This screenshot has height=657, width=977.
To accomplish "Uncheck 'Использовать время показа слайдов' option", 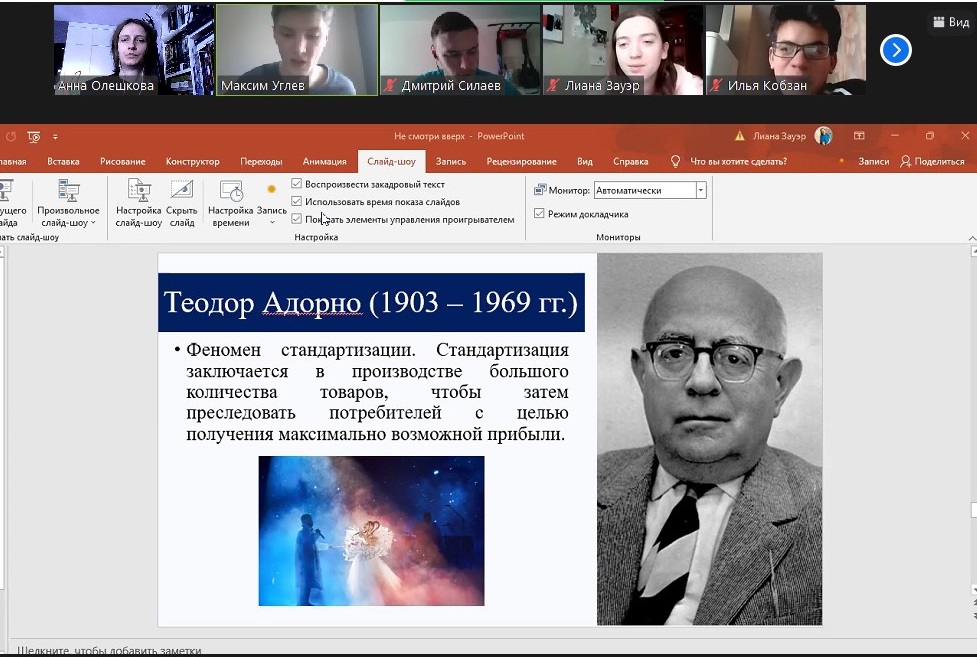I will [297, 202].
